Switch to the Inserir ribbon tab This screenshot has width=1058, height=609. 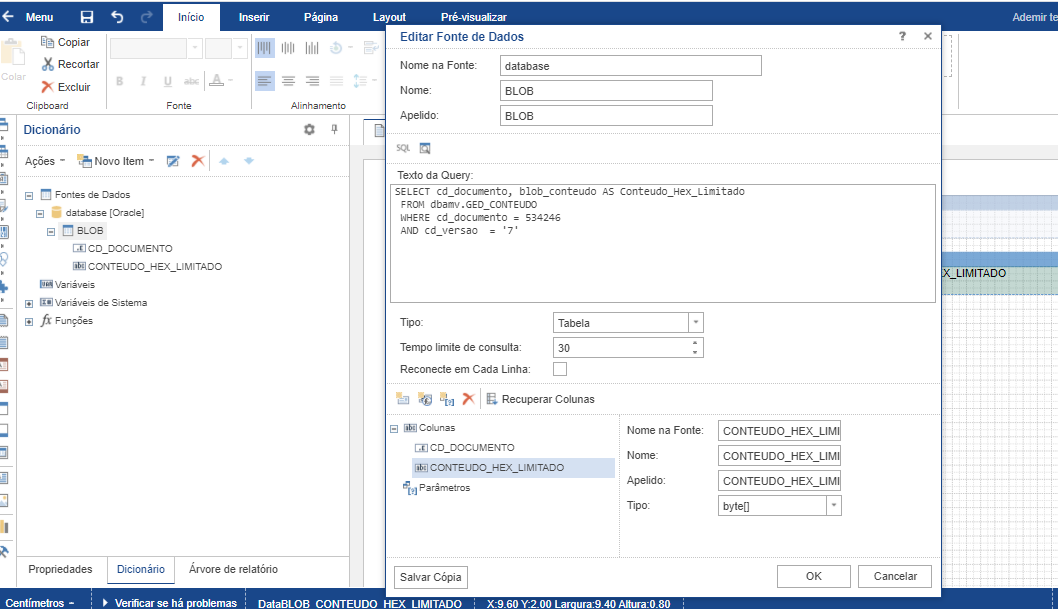point(254,17)
